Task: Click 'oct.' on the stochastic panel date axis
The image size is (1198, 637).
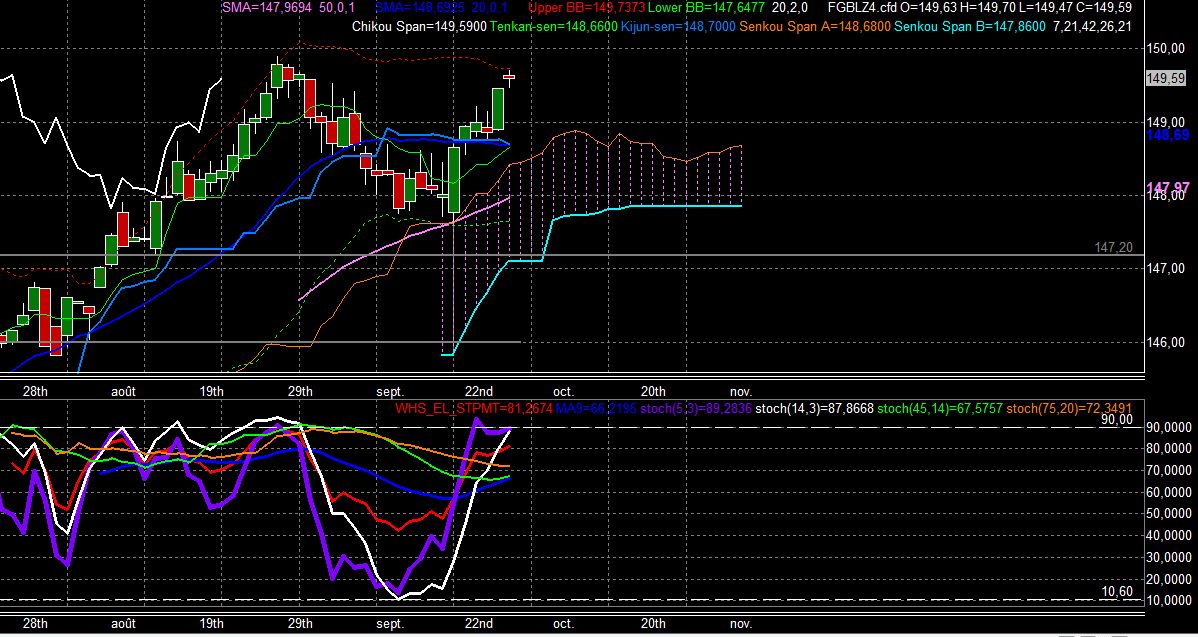Action: (x=563, y=624)
